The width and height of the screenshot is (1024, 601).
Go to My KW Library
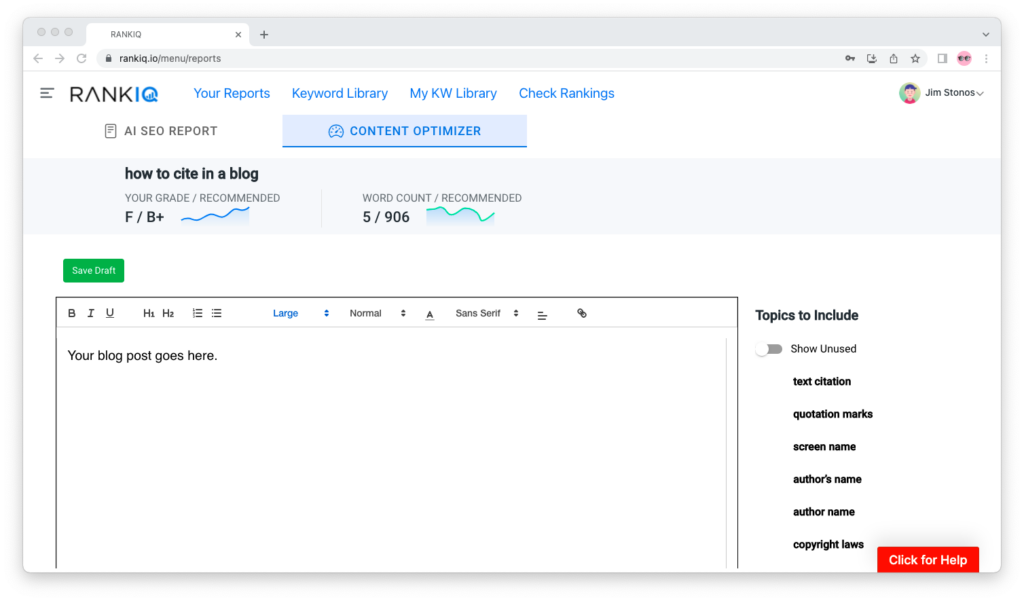coord(453,93)
